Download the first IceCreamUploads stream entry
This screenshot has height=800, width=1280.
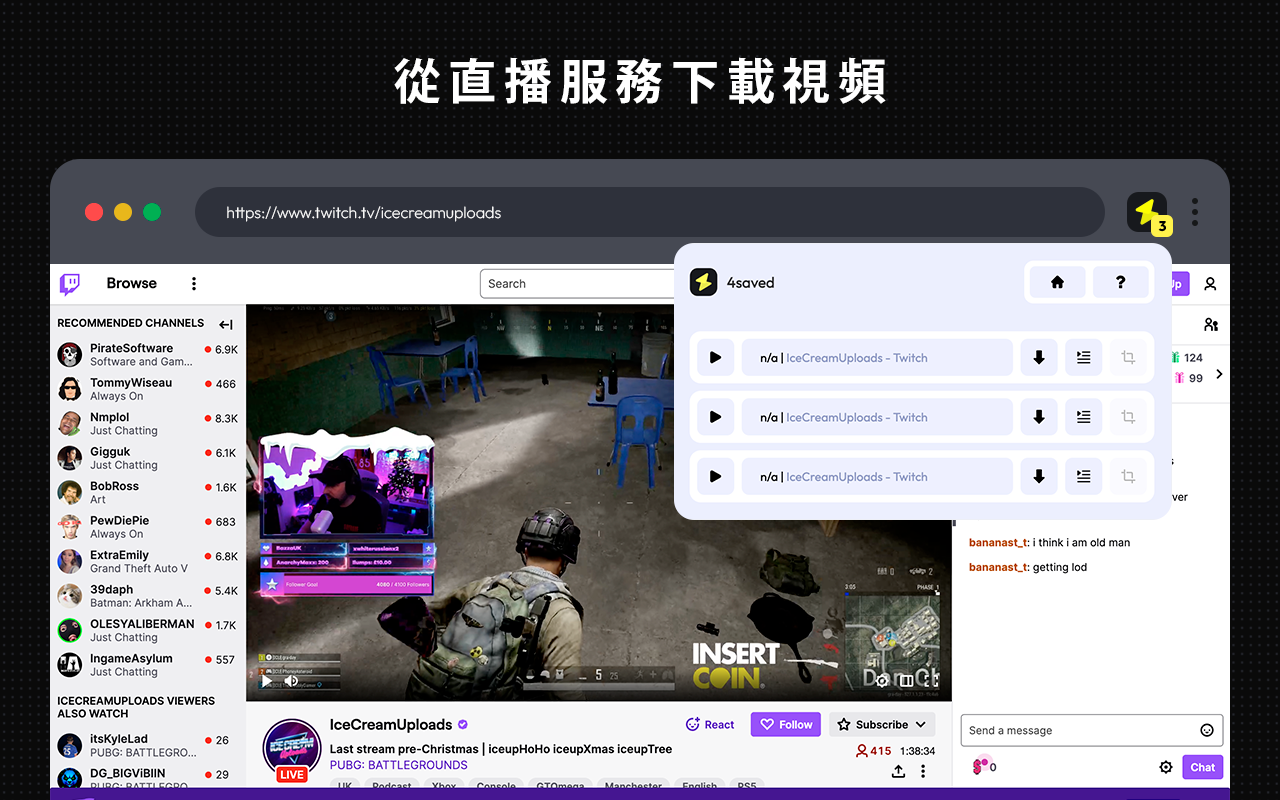(1039, 357)
